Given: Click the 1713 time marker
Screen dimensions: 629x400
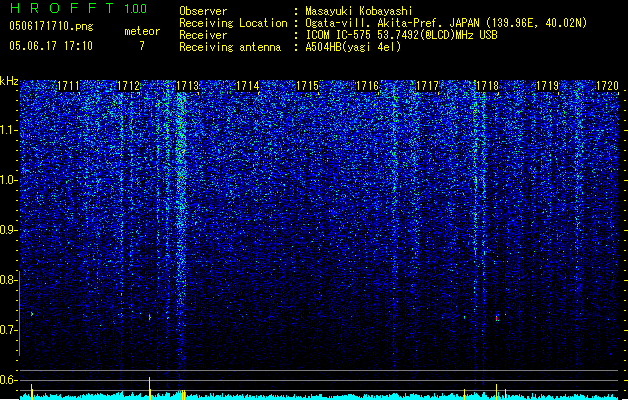Looking at the screenshot, I should tap(188, 86).
